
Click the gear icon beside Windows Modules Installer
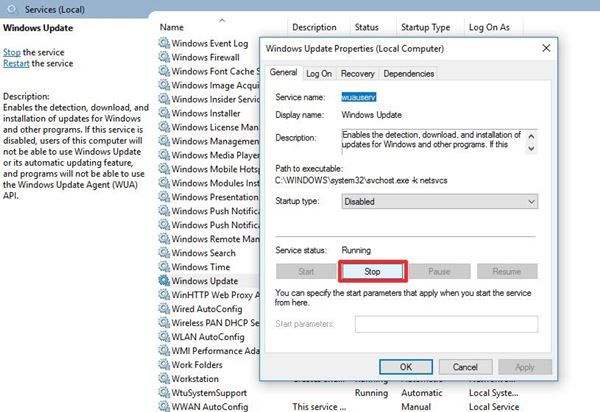tap(164, 183)
